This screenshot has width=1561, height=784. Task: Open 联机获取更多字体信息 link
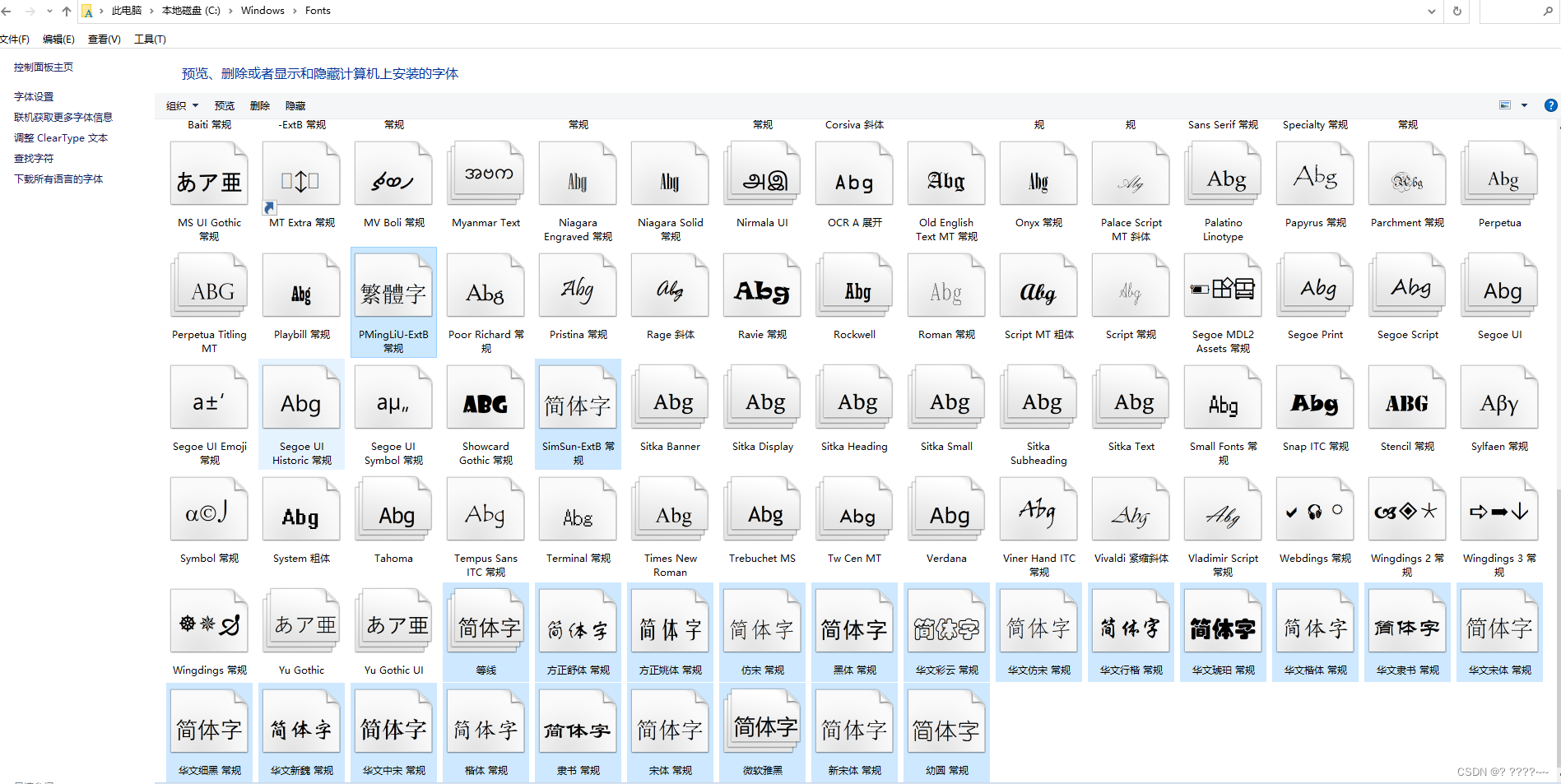tap(63, 117)
